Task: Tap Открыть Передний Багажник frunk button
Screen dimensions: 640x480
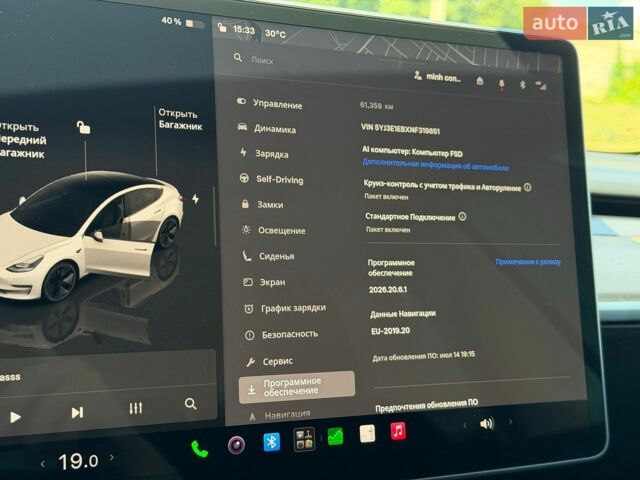Action: click(x=23, y=140)
